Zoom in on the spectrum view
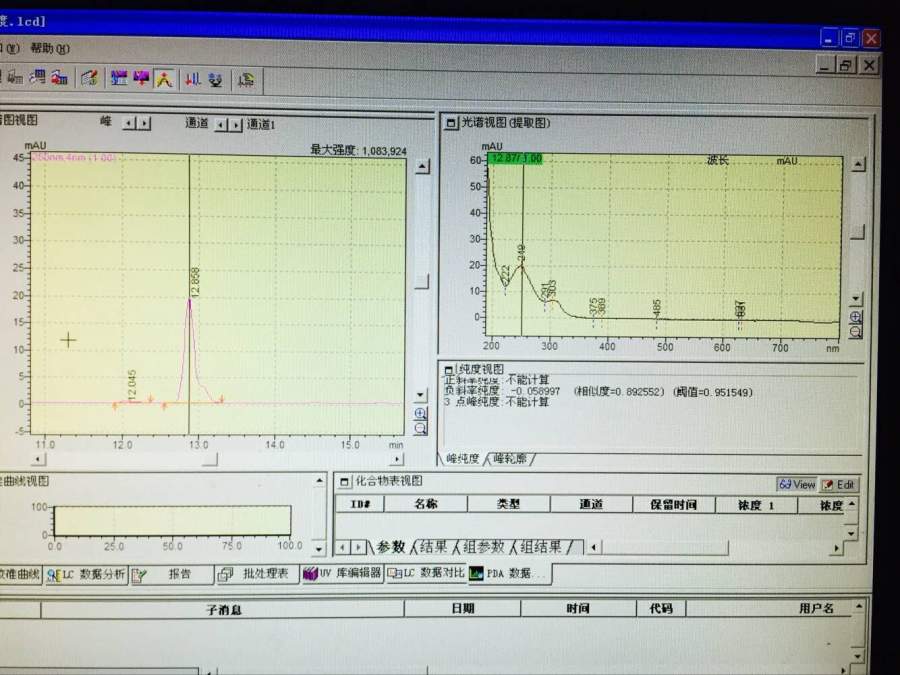The height and width of the screenshot is (675, 900). (856, 317)
